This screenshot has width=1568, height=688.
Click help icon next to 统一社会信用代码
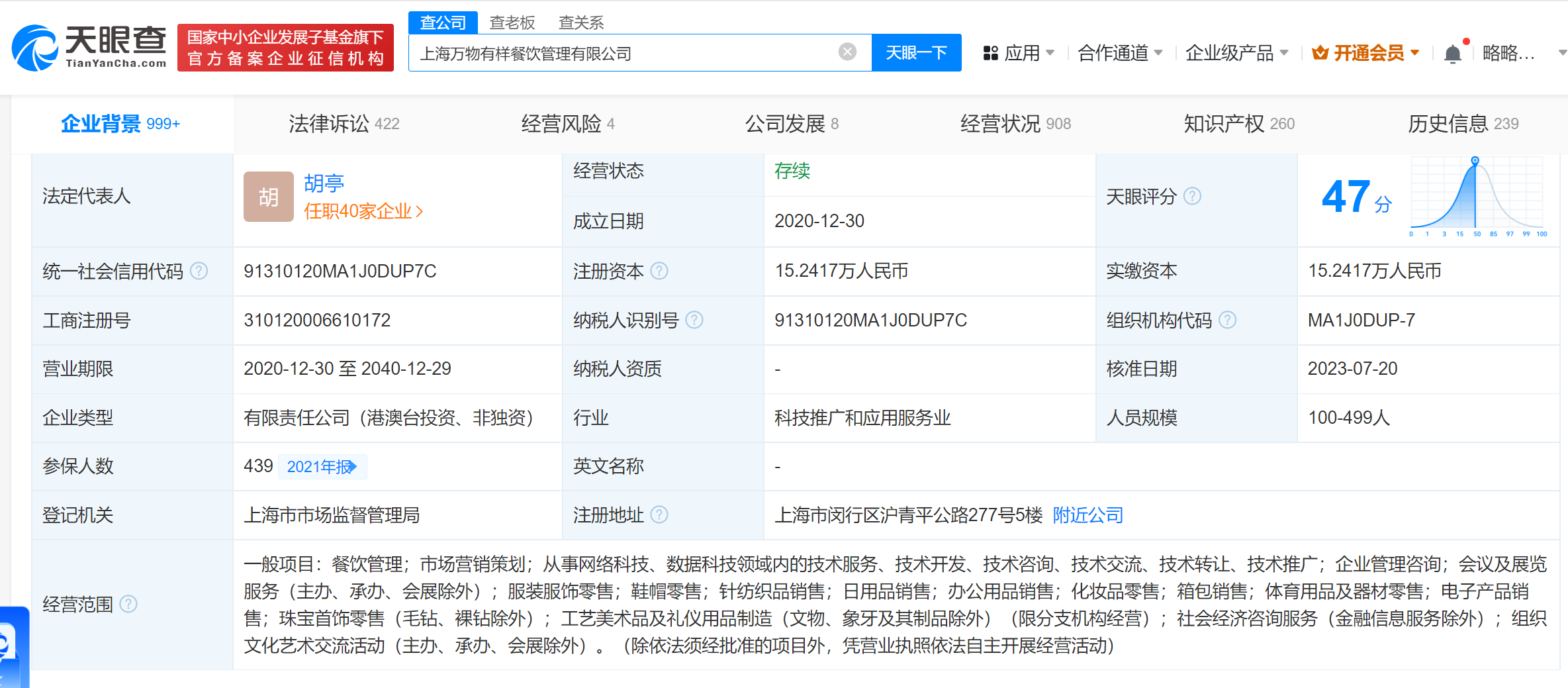[199, 271]
